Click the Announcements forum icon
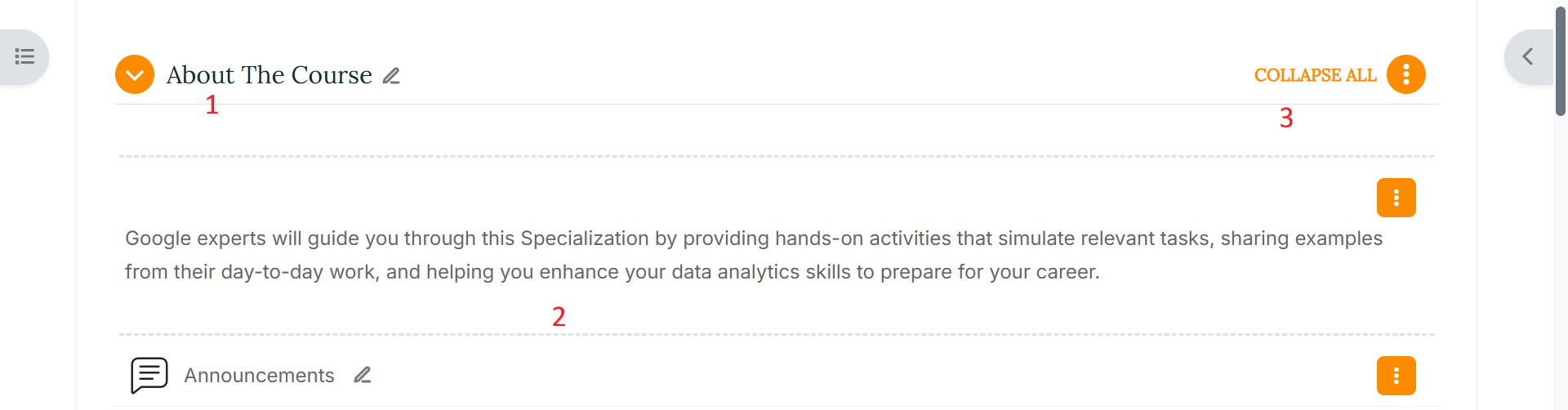1568x410 pixels. (x=149, y=375)
